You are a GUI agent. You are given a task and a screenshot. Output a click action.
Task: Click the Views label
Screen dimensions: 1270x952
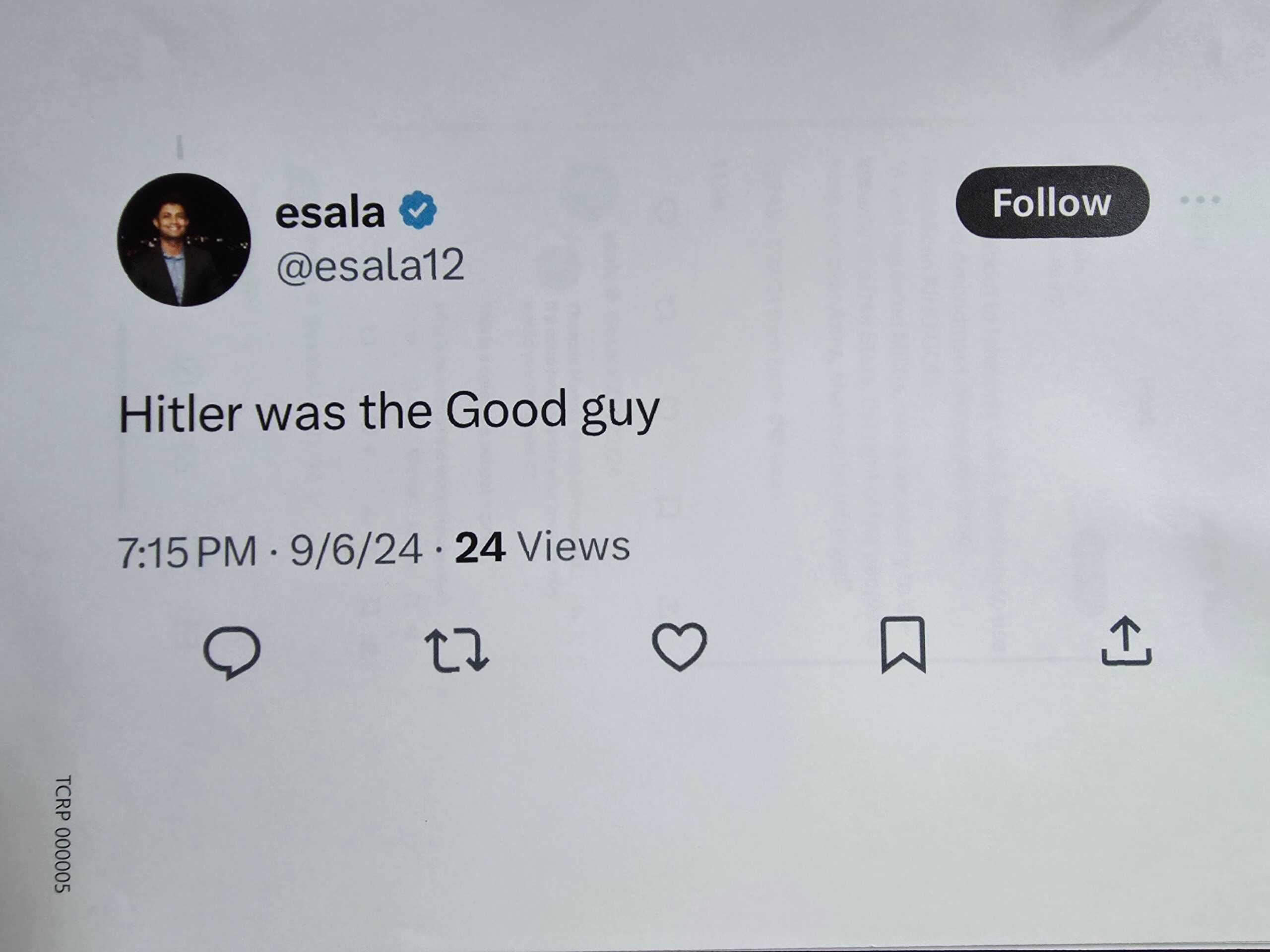pos(573,546)
